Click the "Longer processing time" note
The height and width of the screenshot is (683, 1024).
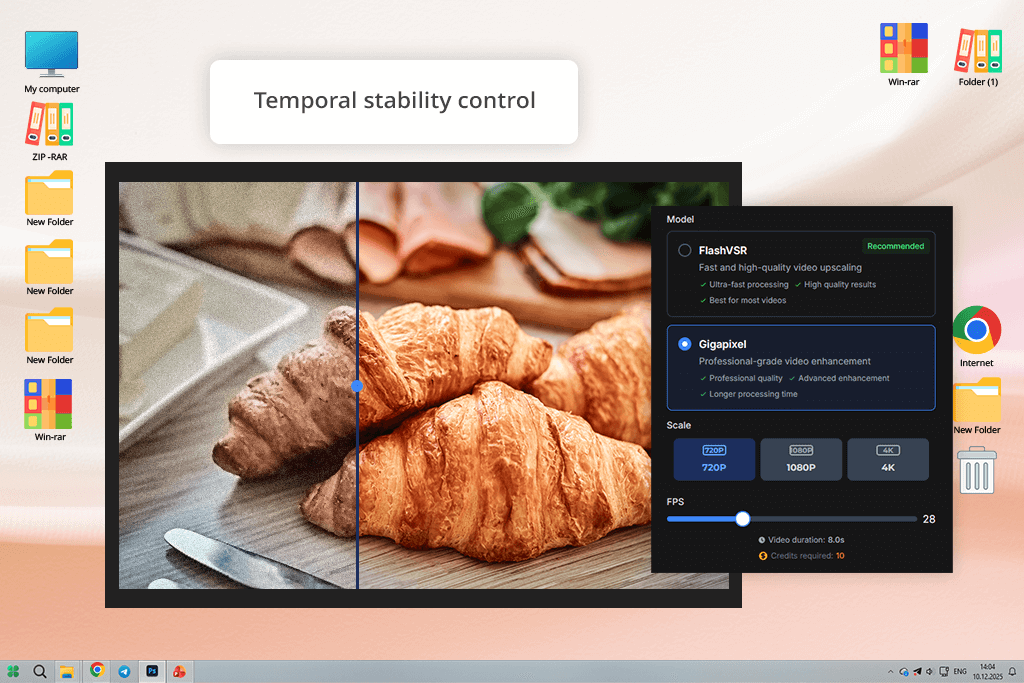tap(753, 394)
